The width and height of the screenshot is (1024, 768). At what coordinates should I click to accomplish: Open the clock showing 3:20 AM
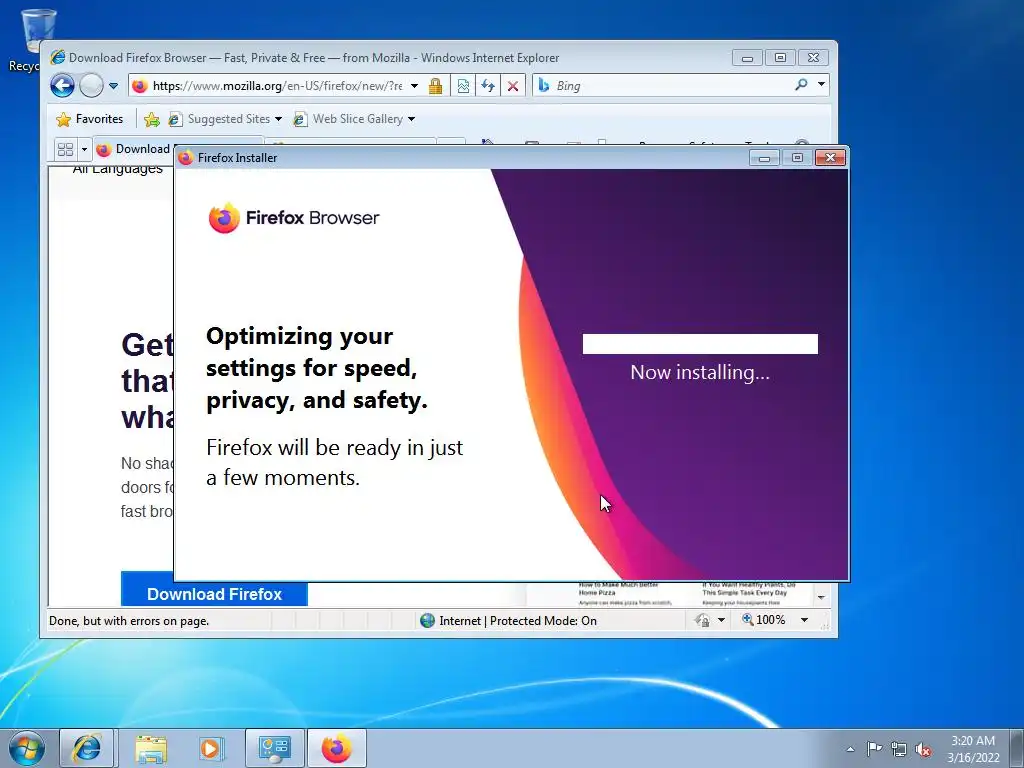973,748
